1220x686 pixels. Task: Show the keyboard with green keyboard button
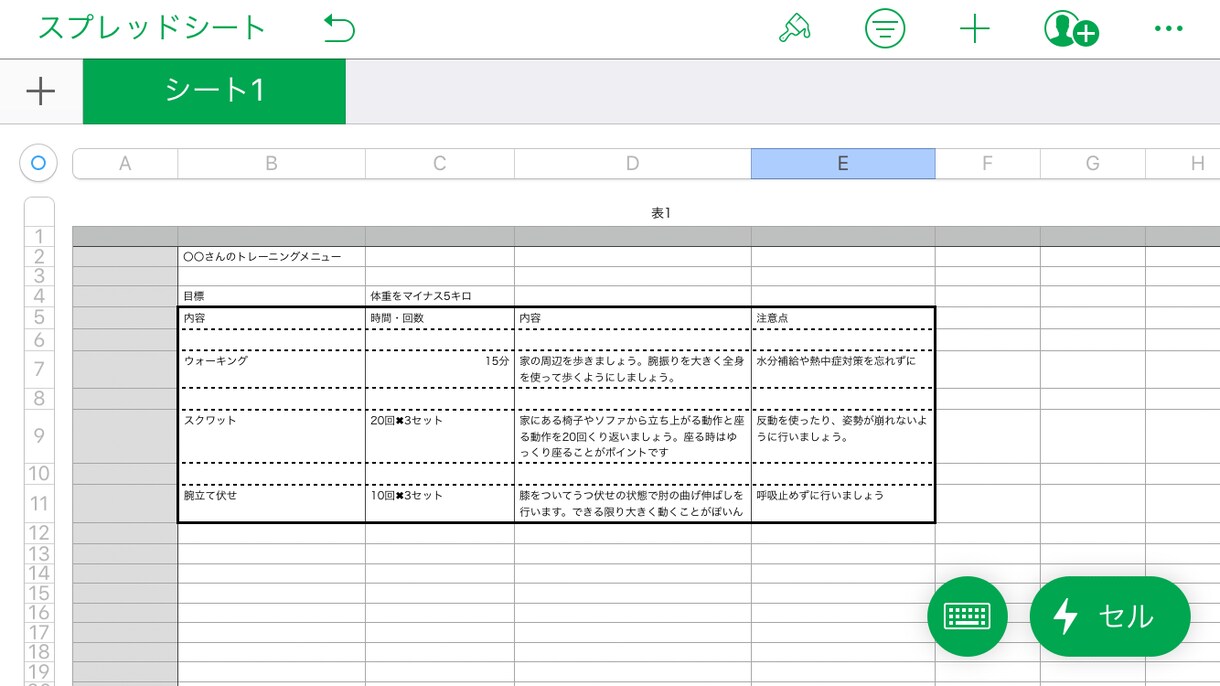pyautogui.click(x=967, y=616)
